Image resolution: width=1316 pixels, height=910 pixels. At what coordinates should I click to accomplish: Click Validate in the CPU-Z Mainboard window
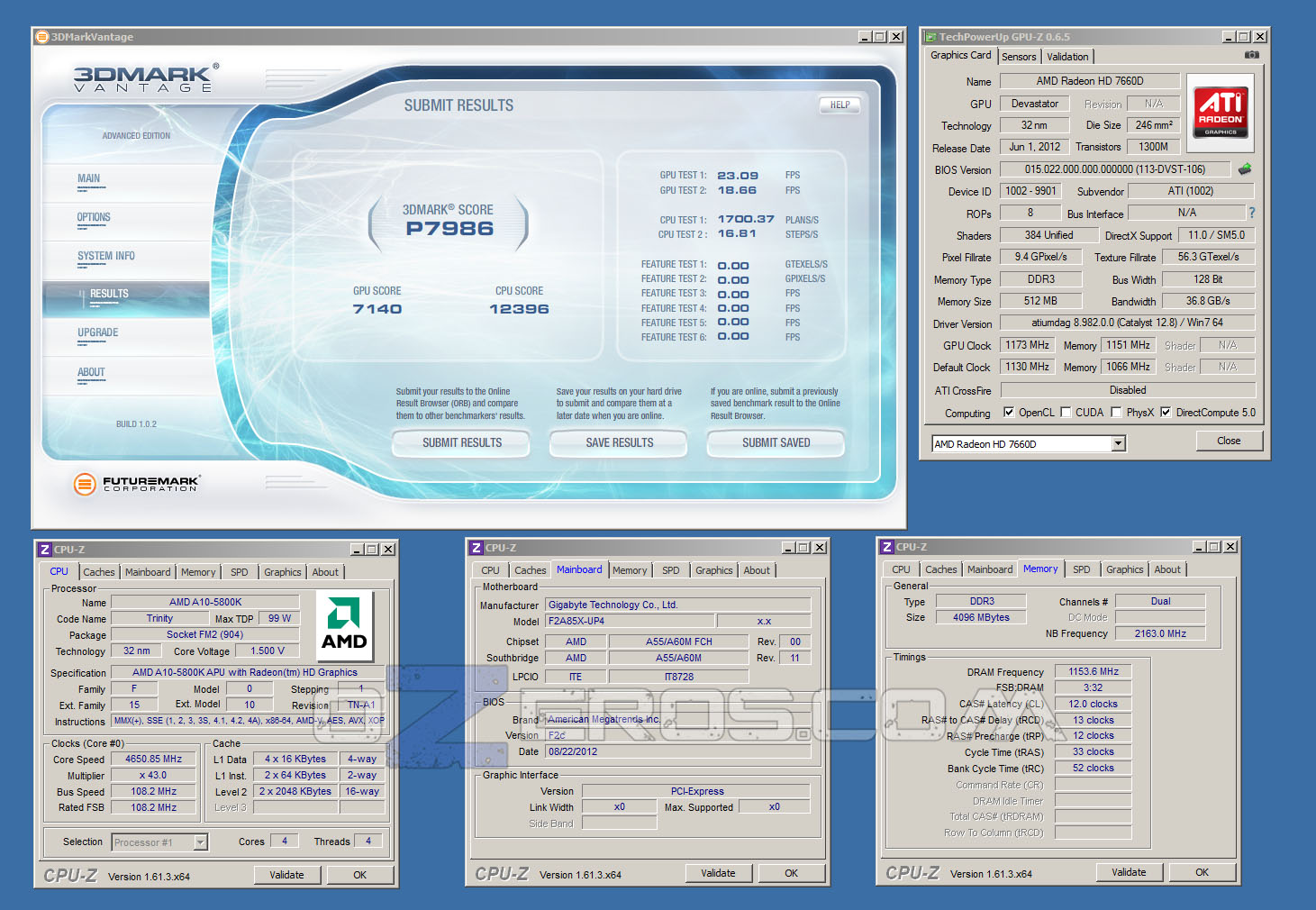pos(718,873)
